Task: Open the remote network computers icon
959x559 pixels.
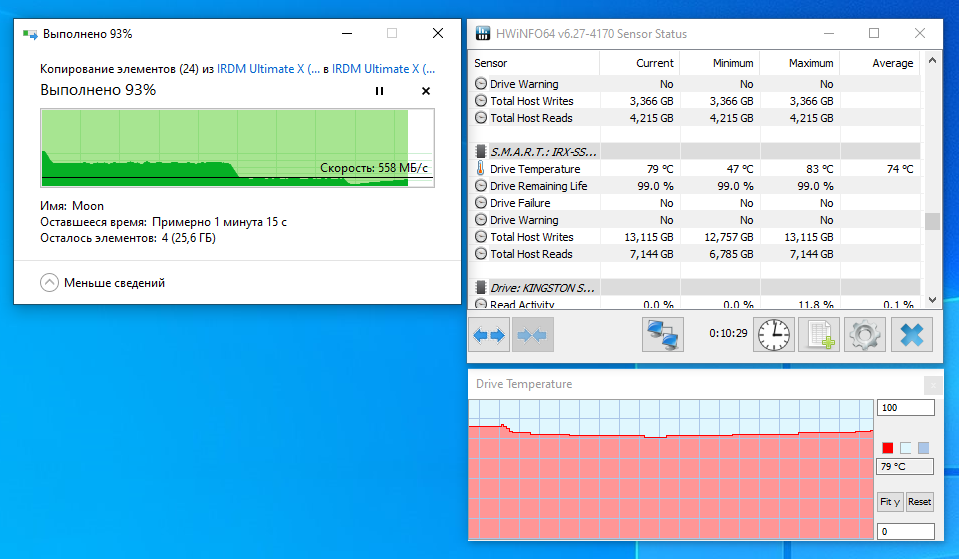Action: pos(663,335)
